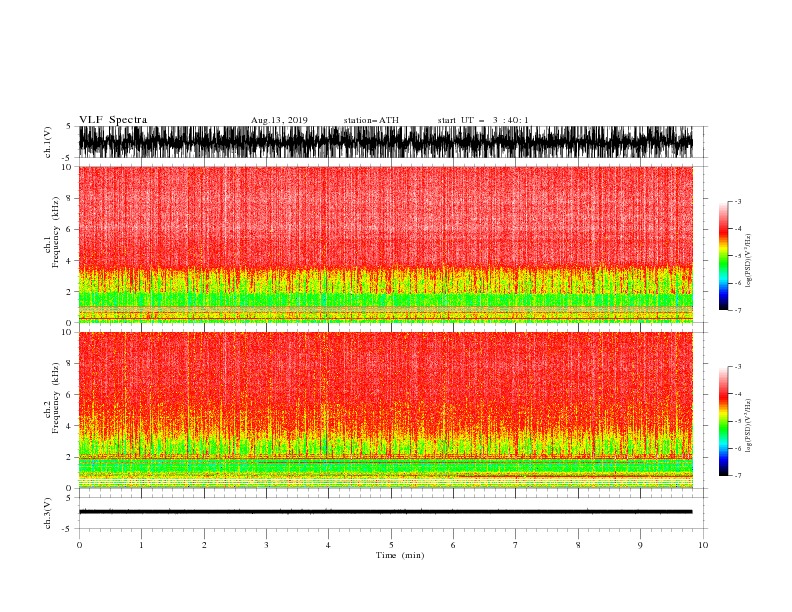Click the 'ch.1(V)' waveform axis label
This screenshot has height=612, width=792.
(x=48, y=142)
